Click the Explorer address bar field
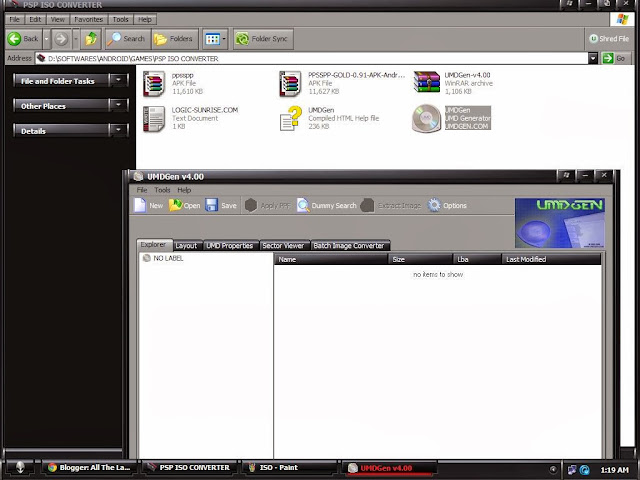Viewport: 640px width, 480px height. (312, 58)
